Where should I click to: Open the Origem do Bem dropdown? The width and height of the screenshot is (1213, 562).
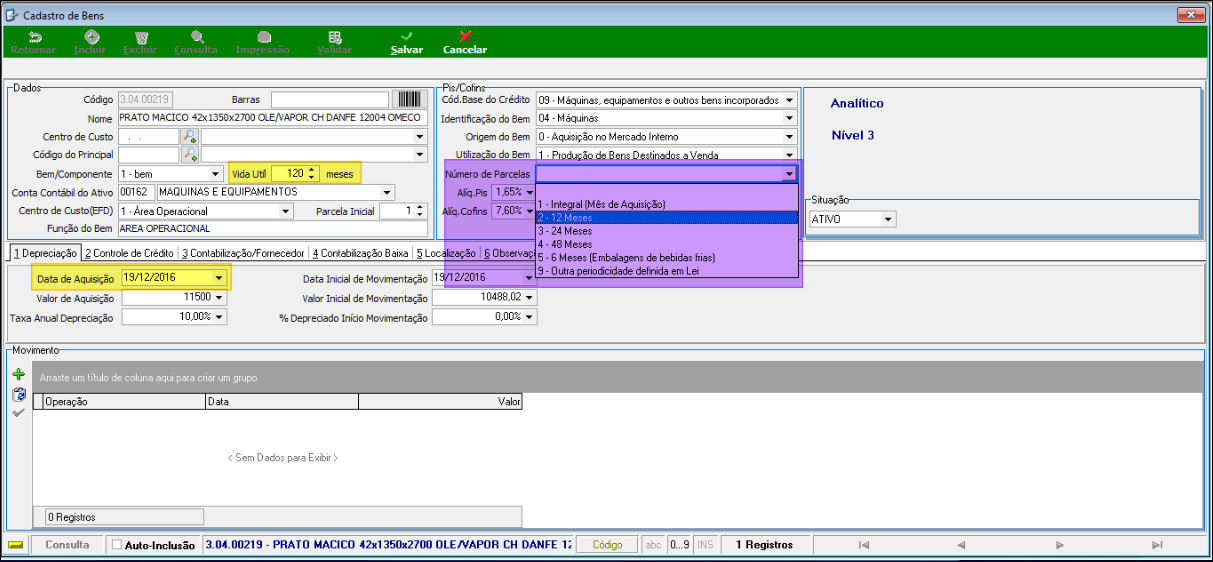[x=789, y=136]
